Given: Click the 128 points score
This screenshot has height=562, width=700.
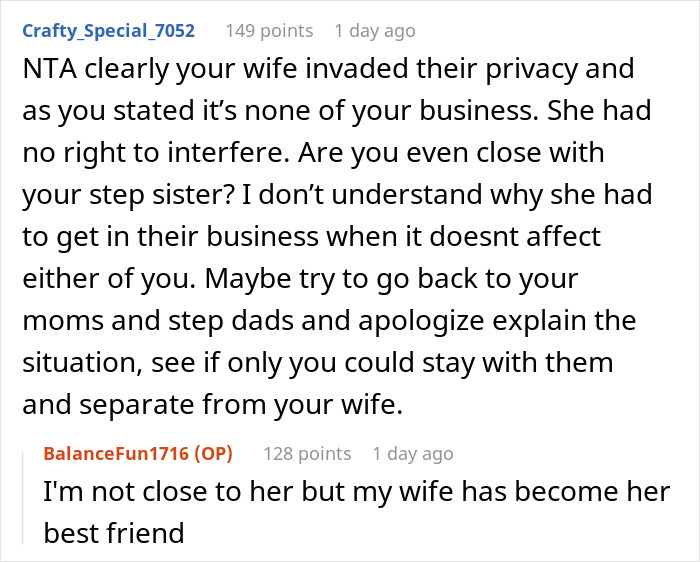Looking at the screenshot, I should pos(307,453).
